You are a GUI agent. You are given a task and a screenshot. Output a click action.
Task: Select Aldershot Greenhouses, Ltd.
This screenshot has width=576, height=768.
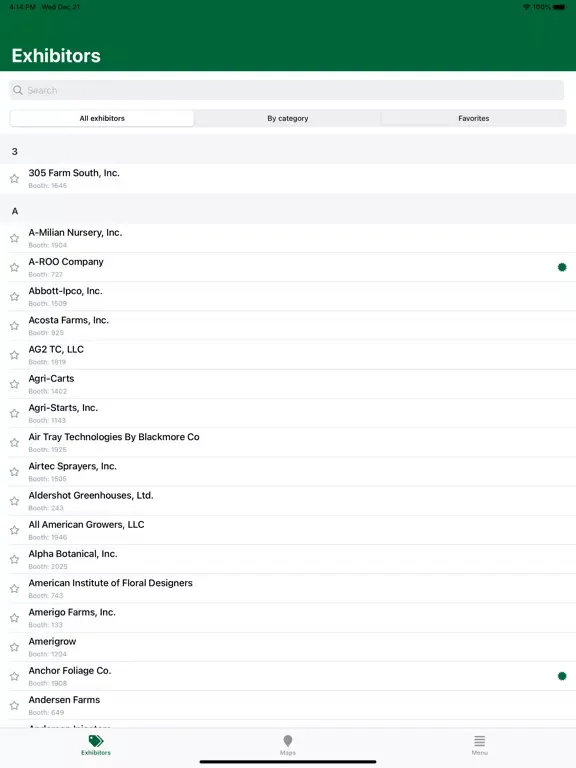288,501
